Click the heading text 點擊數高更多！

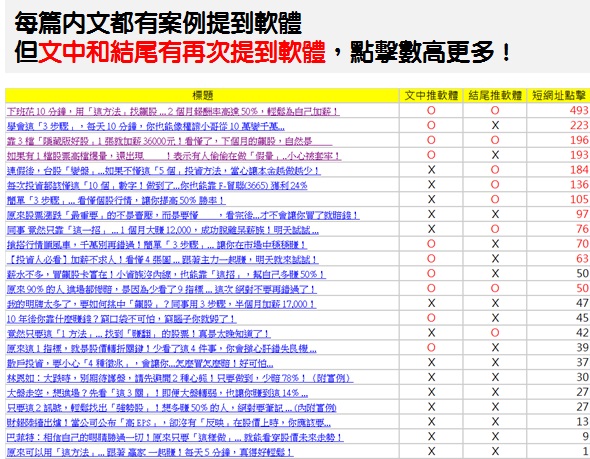[x=431, y=52]
